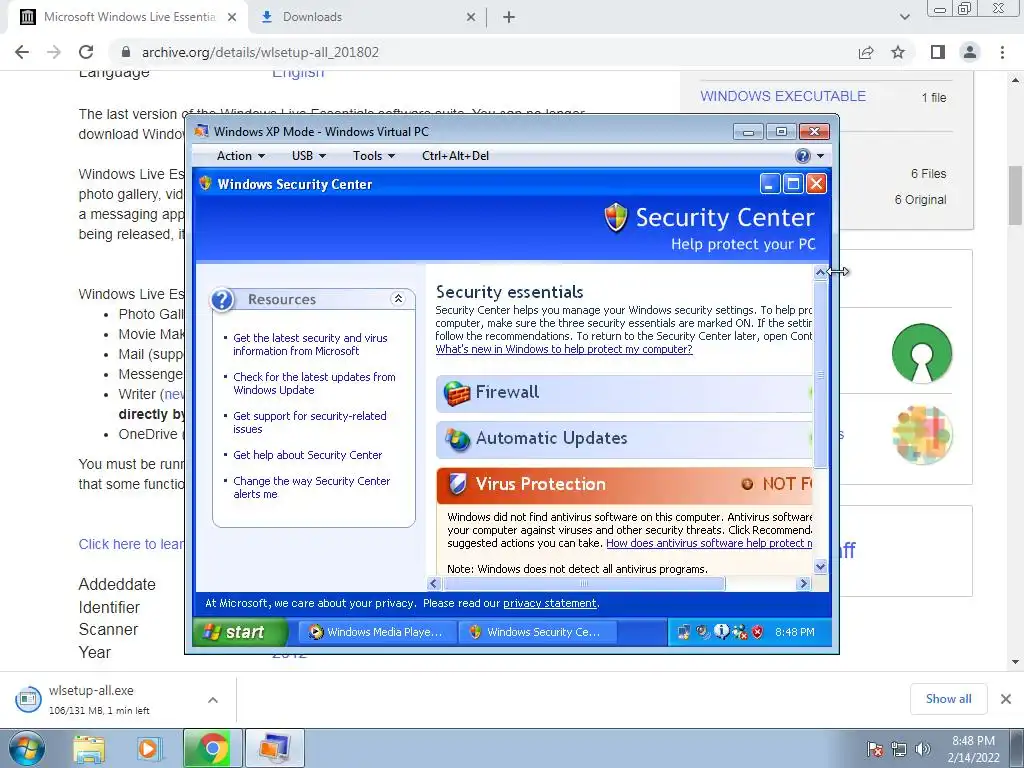
Task: Open the volume speaker tray icon
Action: 923,749
